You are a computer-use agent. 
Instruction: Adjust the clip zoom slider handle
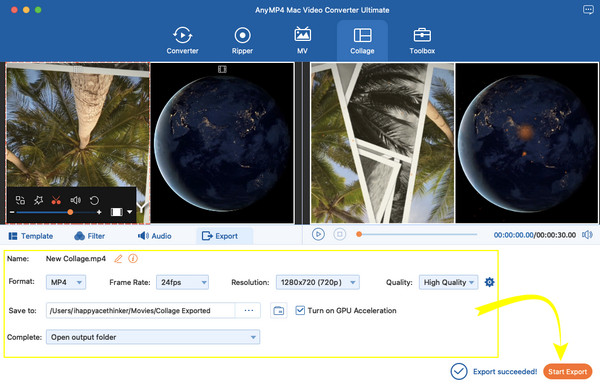[x=70, y=212]
